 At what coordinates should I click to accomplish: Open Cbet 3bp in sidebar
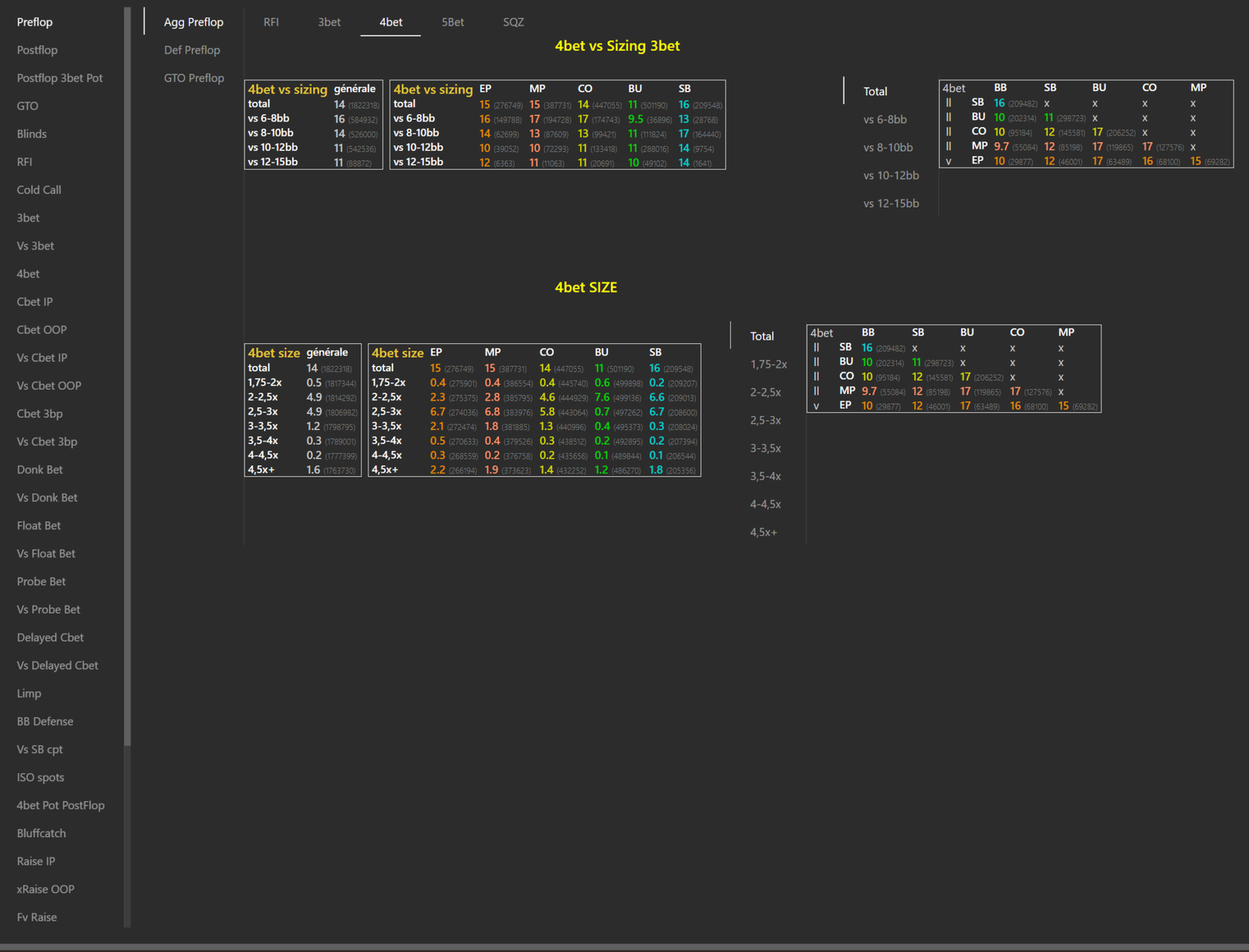tap(40, 414)
